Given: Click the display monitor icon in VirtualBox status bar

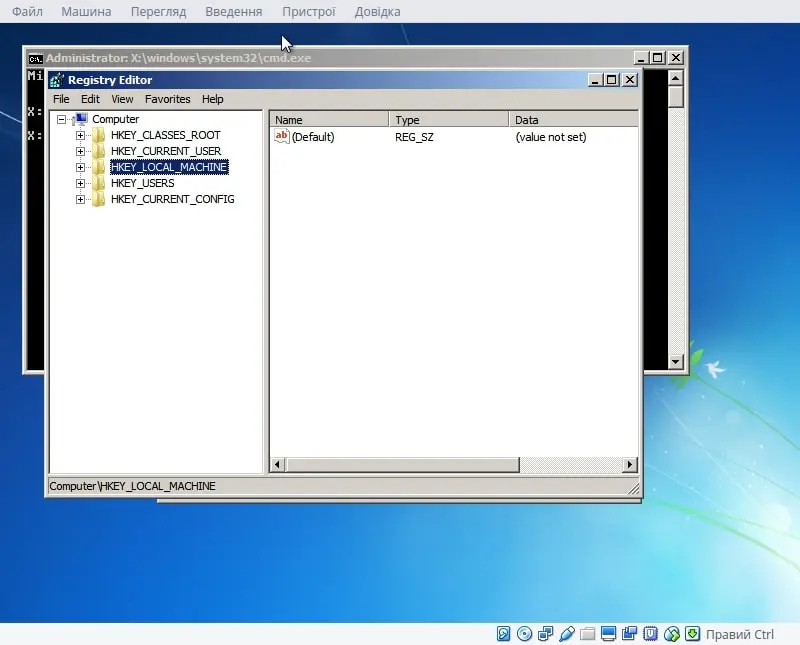Looking at the screenshot, I should [x=608, y=634].
